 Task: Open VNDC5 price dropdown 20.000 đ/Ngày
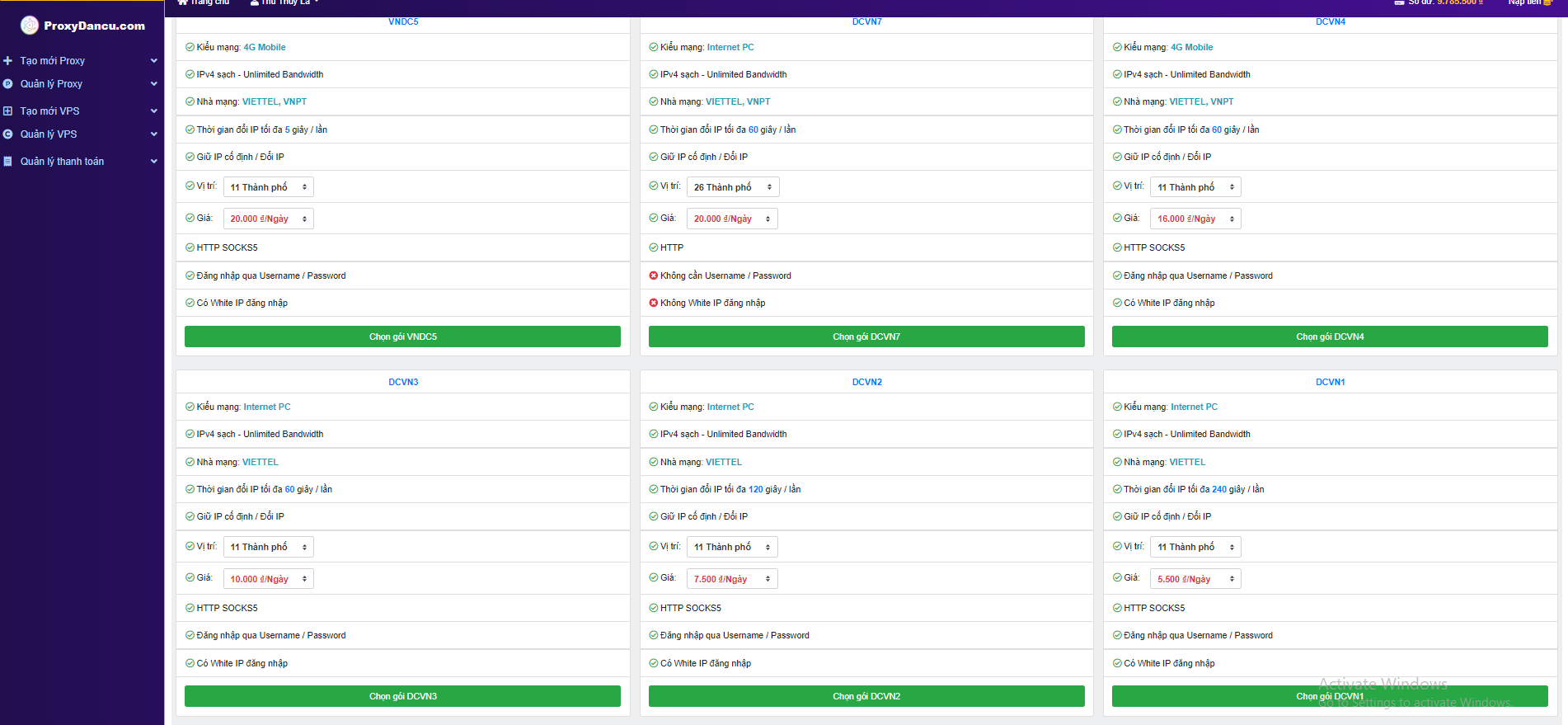click(268, 219)
